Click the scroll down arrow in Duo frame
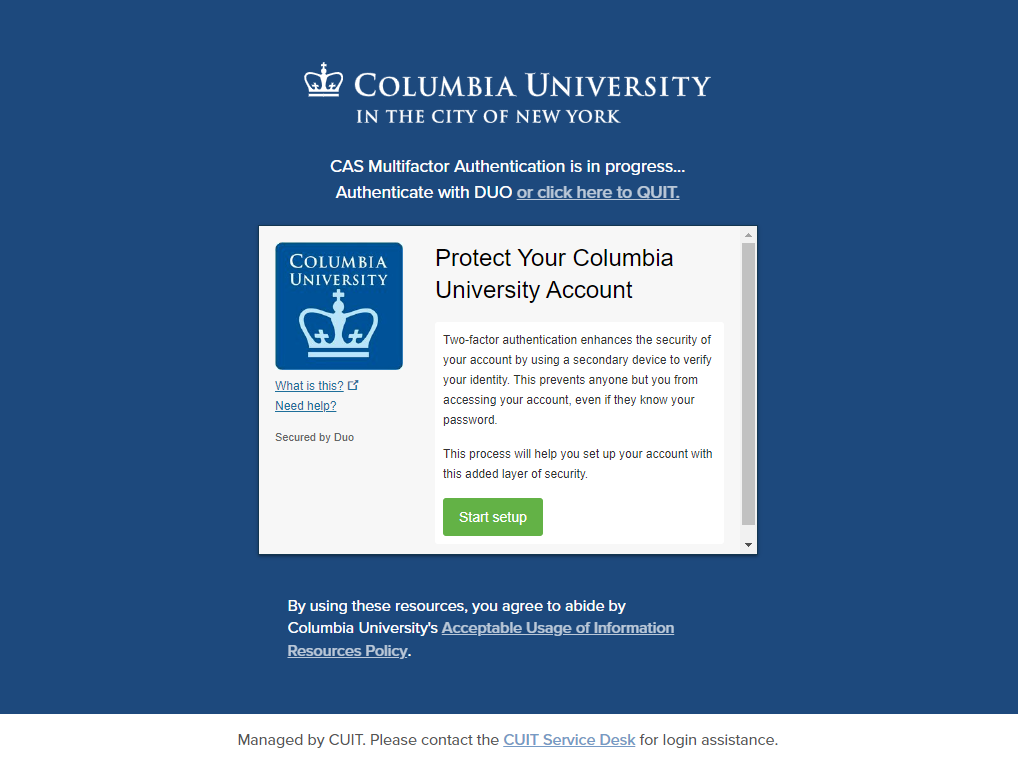This screenshot has width=1018, height=762. (x=749, y=545)
